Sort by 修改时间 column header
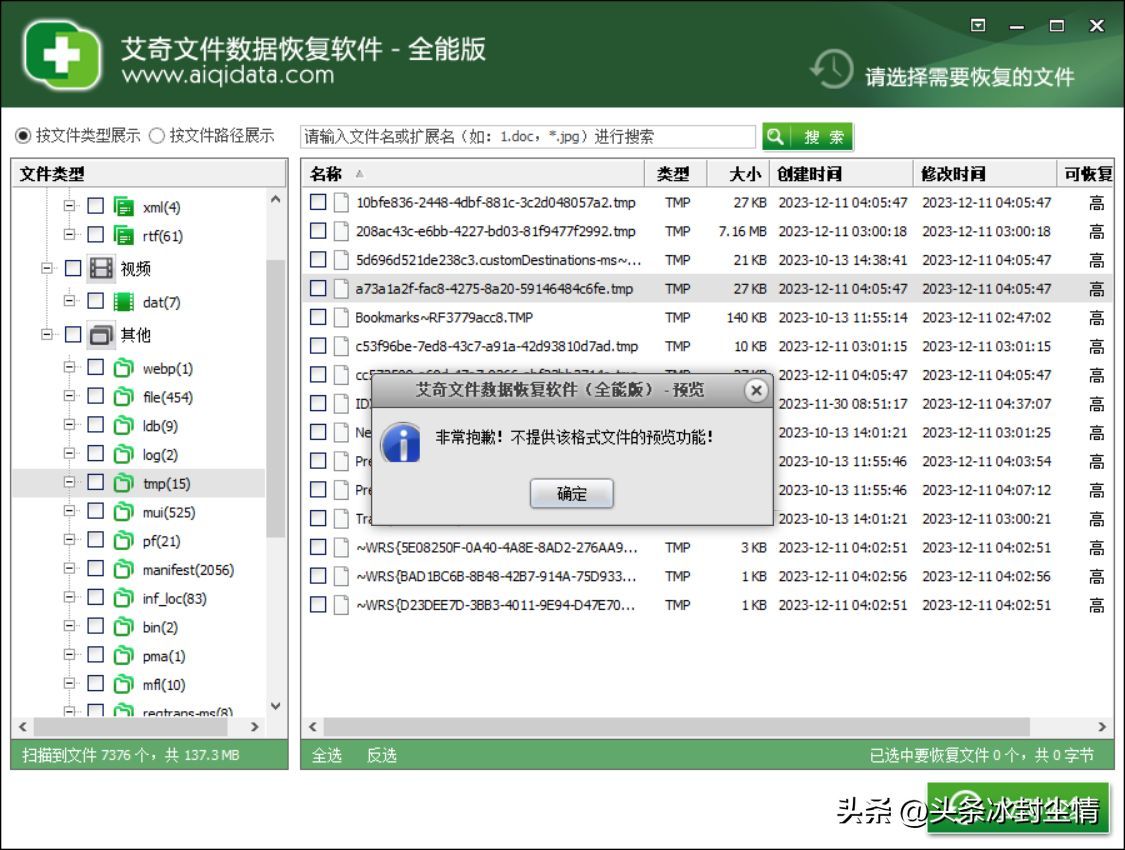 point(985,174)
